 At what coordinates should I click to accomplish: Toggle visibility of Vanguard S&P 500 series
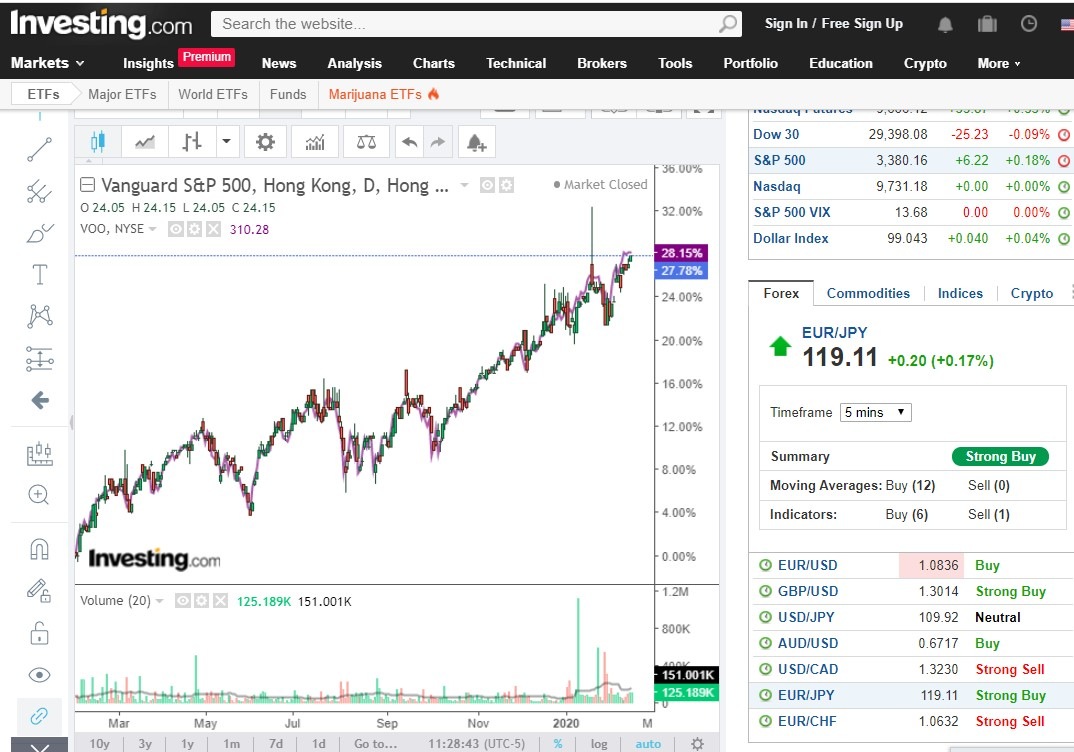pyautogui.click(x=487, y=185)
